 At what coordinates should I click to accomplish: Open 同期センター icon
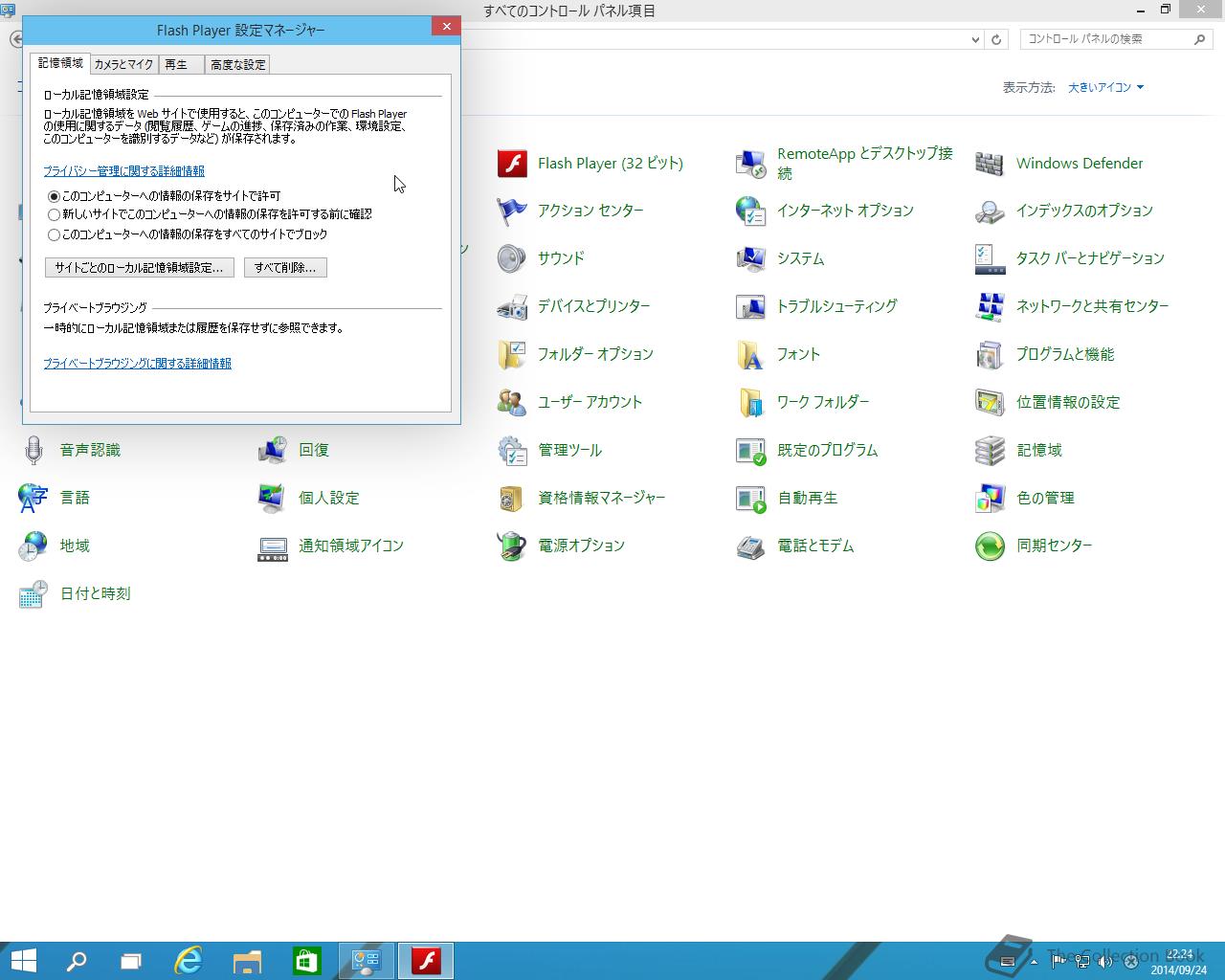click(991, 546)
